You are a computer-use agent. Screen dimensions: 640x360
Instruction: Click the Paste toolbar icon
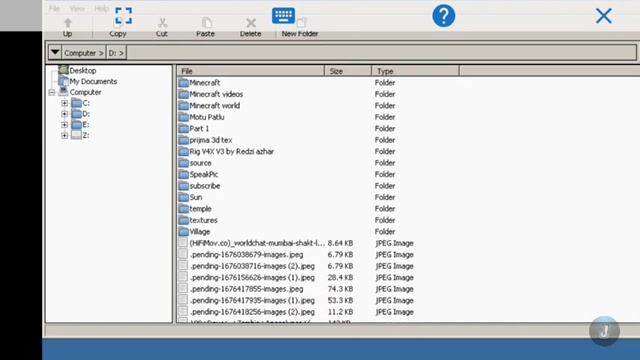pos(207,22)
